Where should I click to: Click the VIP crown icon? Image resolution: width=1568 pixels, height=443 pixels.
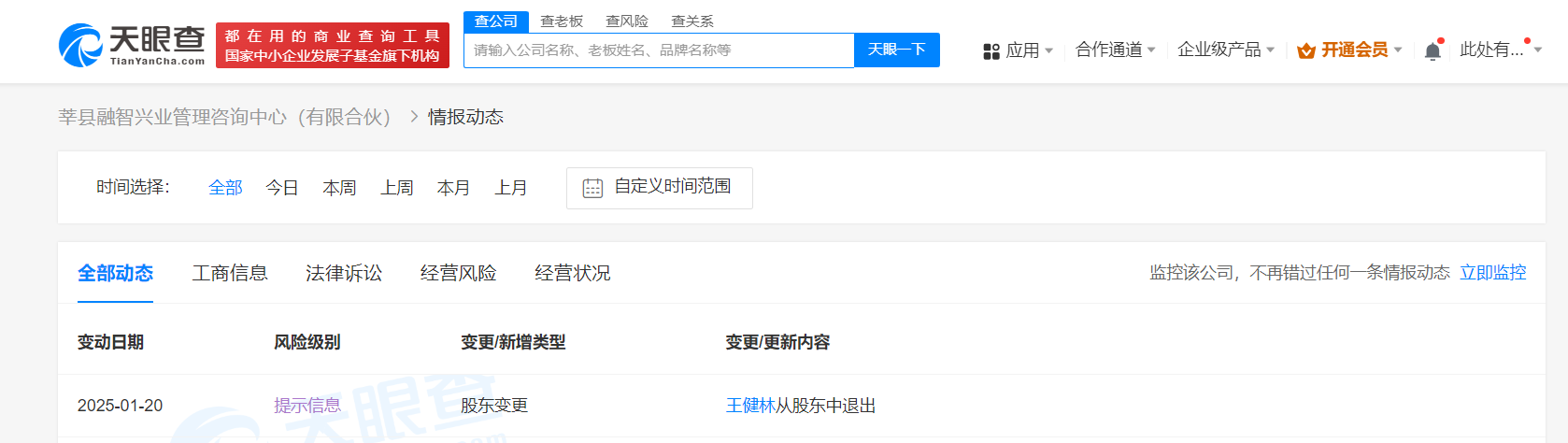(1306, 50)
